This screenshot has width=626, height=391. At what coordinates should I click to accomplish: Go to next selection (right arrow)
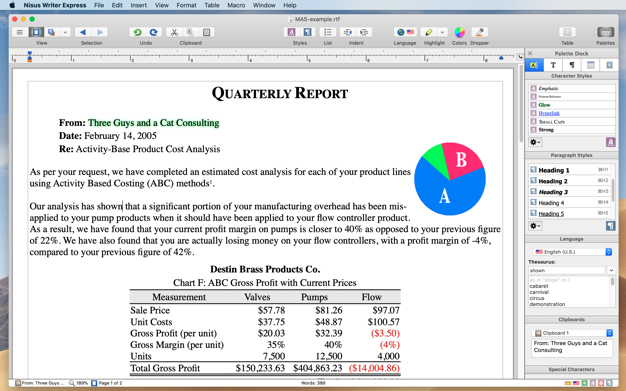[100, 32]
